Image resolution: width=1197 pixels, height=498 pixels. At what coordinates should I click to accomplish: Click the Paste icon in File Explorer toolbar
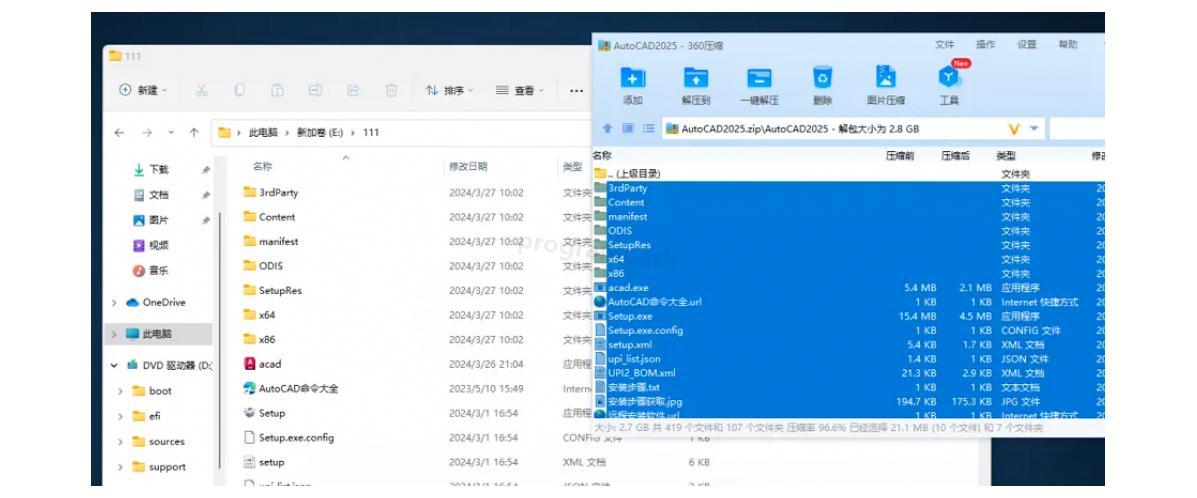point(277,90)
